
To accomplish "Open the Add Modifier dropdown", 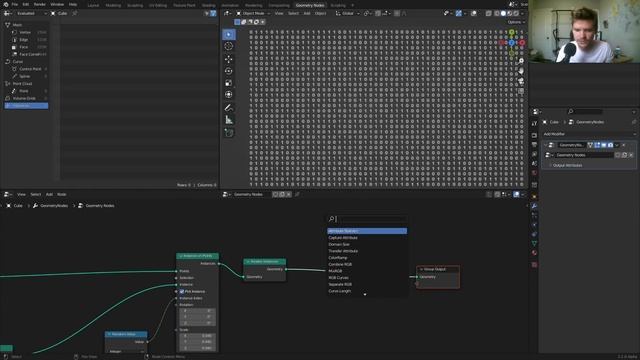I will pos(589,134).
